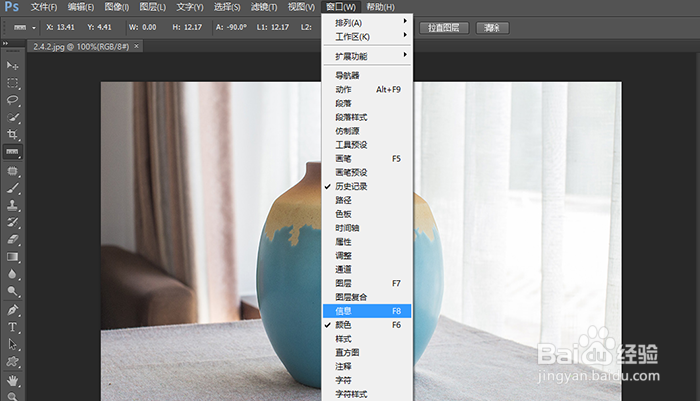The height and width of the screenshot is (401, 700).
Task: Open the 文件(F) menu
Action: click(44, 7)
